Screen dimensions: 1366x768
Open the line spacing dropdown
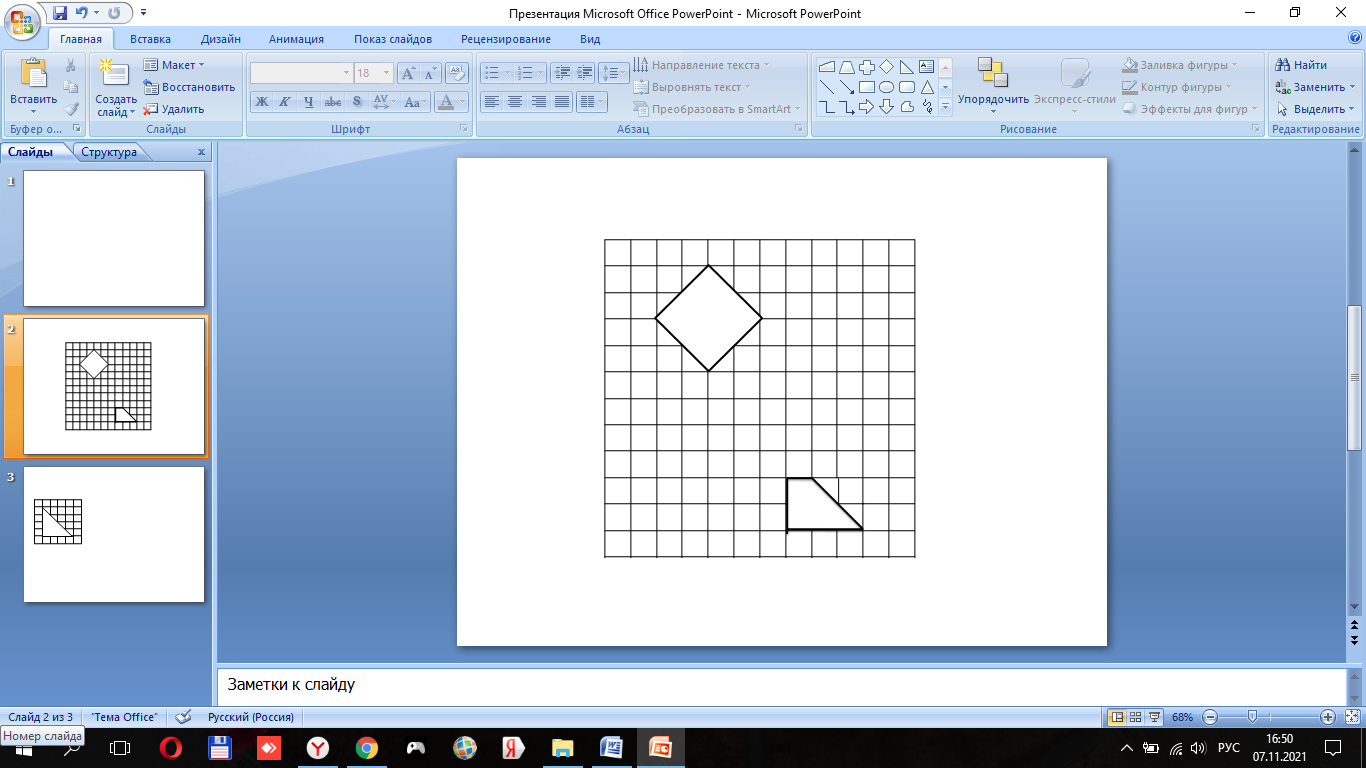coord(614,73)
